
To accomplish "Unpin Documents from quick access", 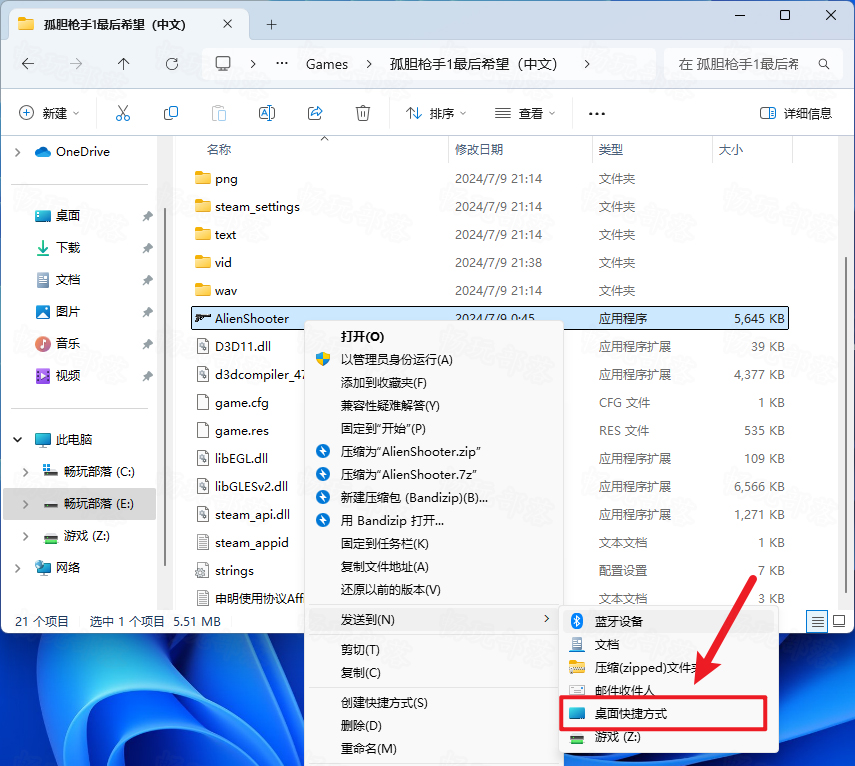I will click(x=147, y=280).
